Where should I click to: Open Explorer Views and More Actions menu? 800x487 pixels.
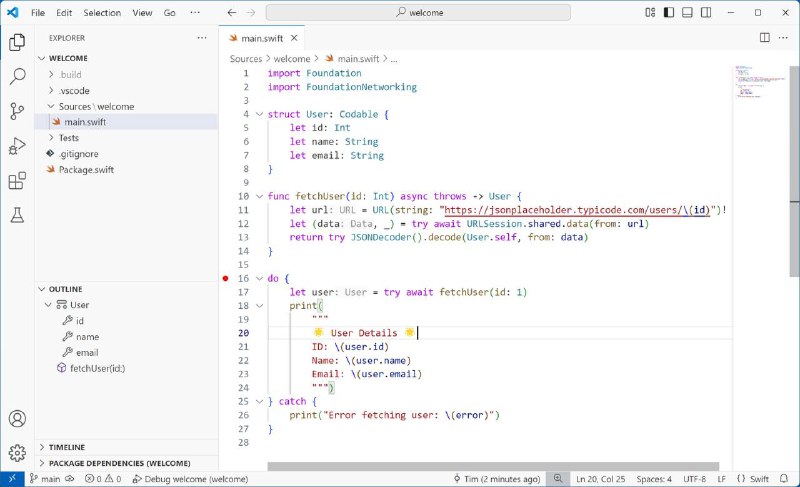pos(202,38)
